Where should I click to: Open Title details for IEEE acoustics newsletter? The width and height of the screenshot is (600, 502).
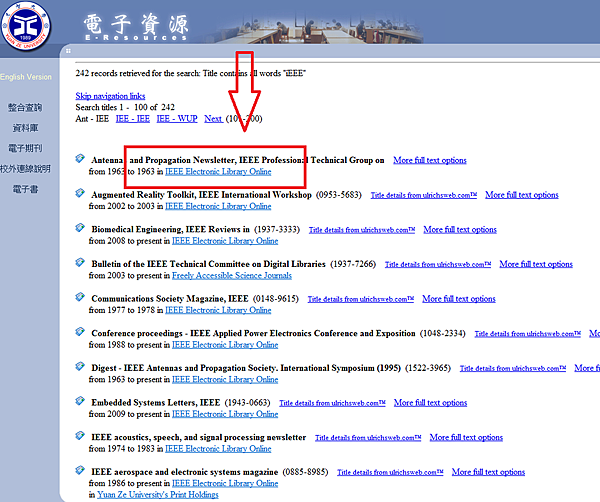[x=368, y=438]
